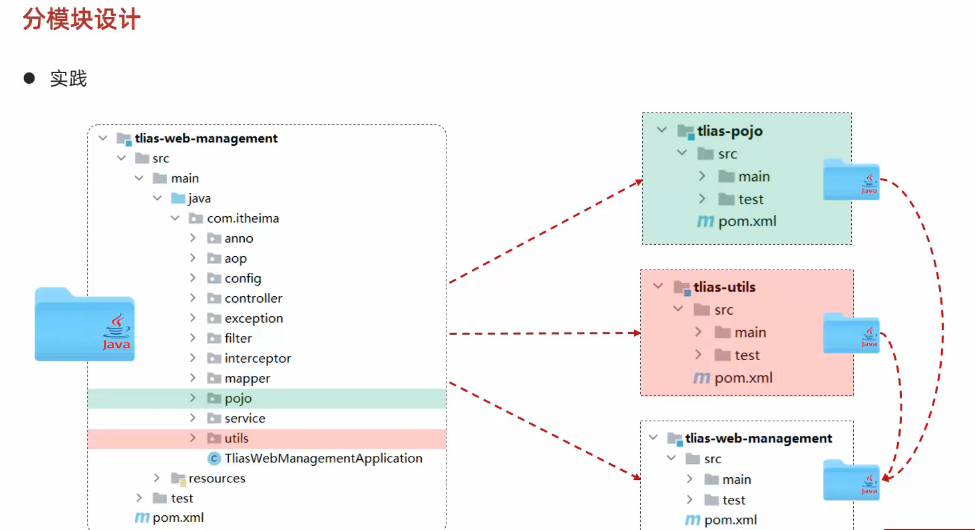Click the tlias-utils module folder icon

pos(682,287)
